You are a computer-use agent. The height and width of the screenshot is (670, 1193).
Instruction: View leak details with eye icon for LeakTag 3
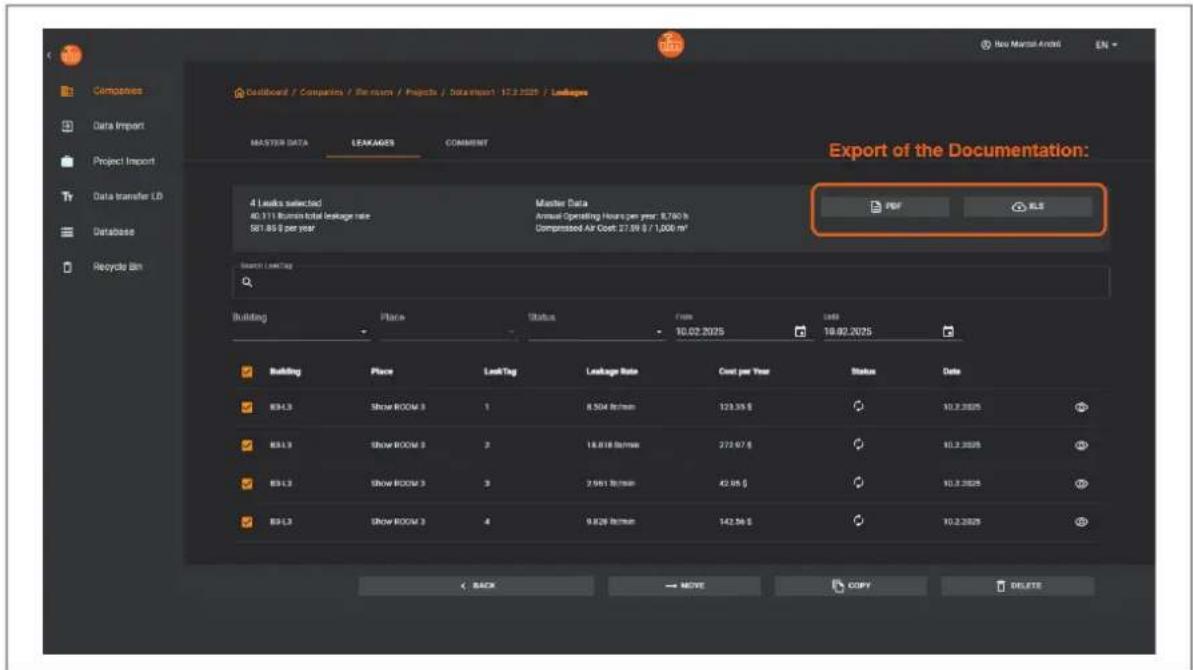pos(1081,484)
